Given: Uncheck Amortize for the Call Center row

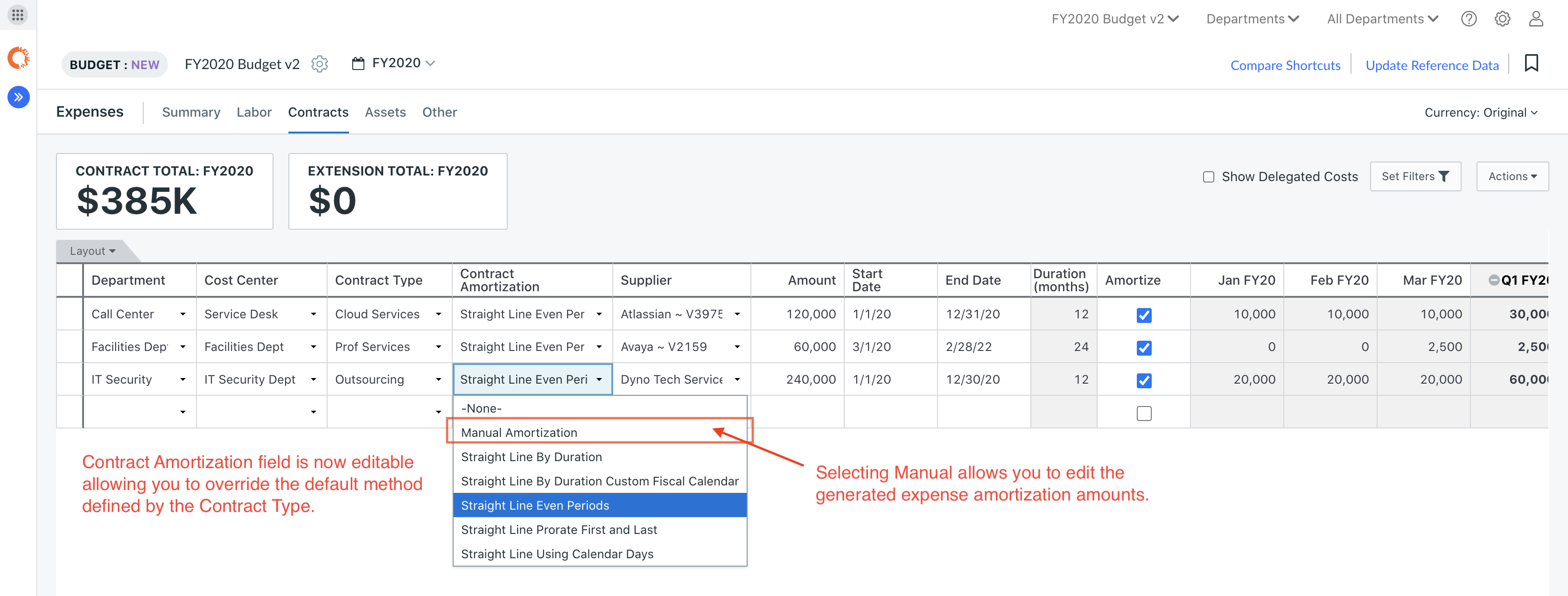Looking at the screenshot, I should point(1144,315).
